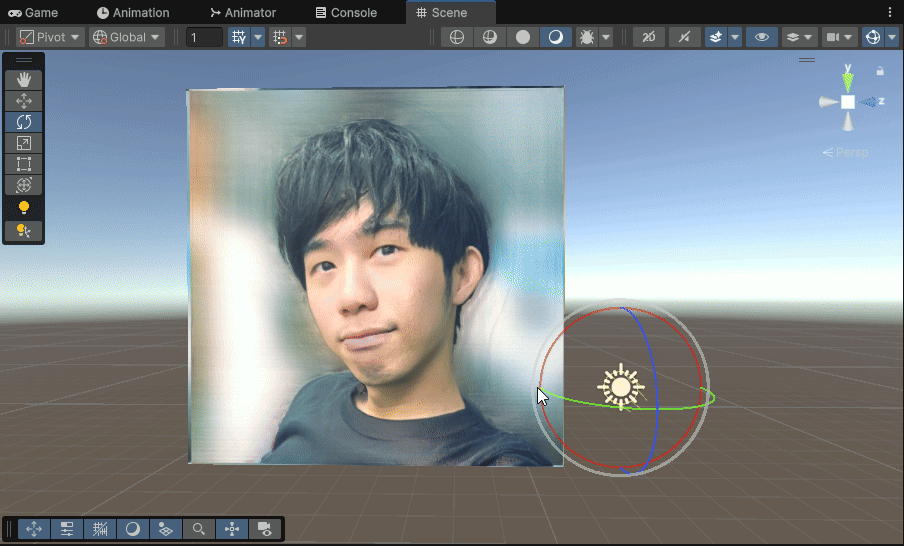This screenshot has width=904, height=546.
Task: Select the Rect tool
Action: tap(24, 164)
